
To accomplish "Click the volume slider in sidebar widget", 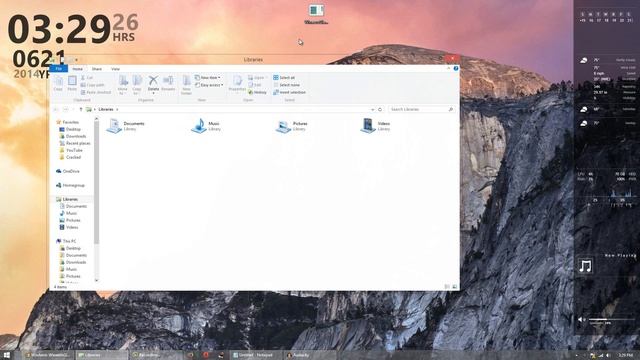I will pos(611,320).
